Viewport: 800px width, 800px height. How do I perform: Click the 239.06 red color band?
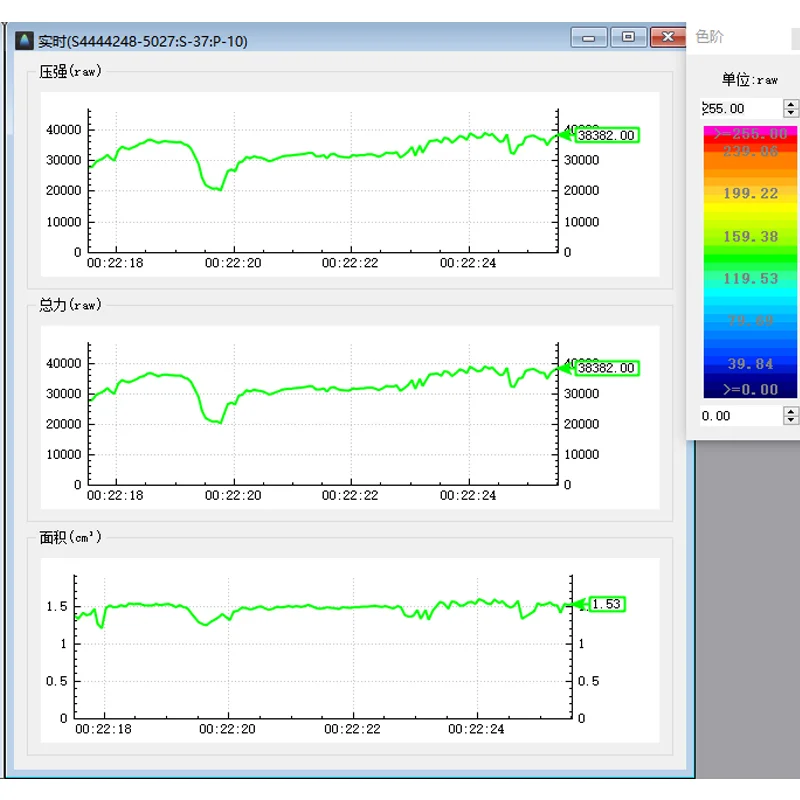point(750,151)
